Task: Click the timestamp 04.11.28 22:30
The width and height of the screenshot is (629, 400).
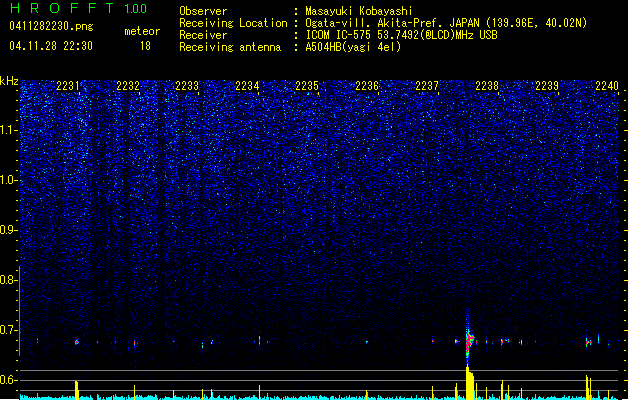Action: (51, 46)
